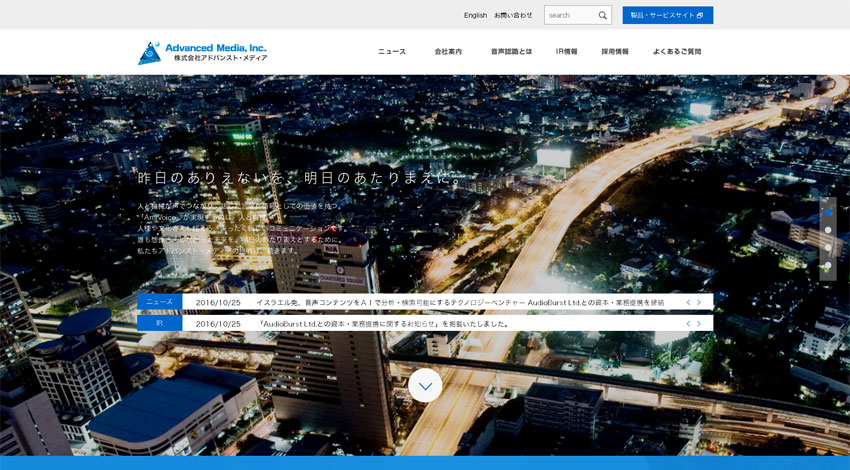Viewport: 850px width, 470px height.
Task: Click previous arrow on ニュース ticker row
Action: click(x=688, y=302)
